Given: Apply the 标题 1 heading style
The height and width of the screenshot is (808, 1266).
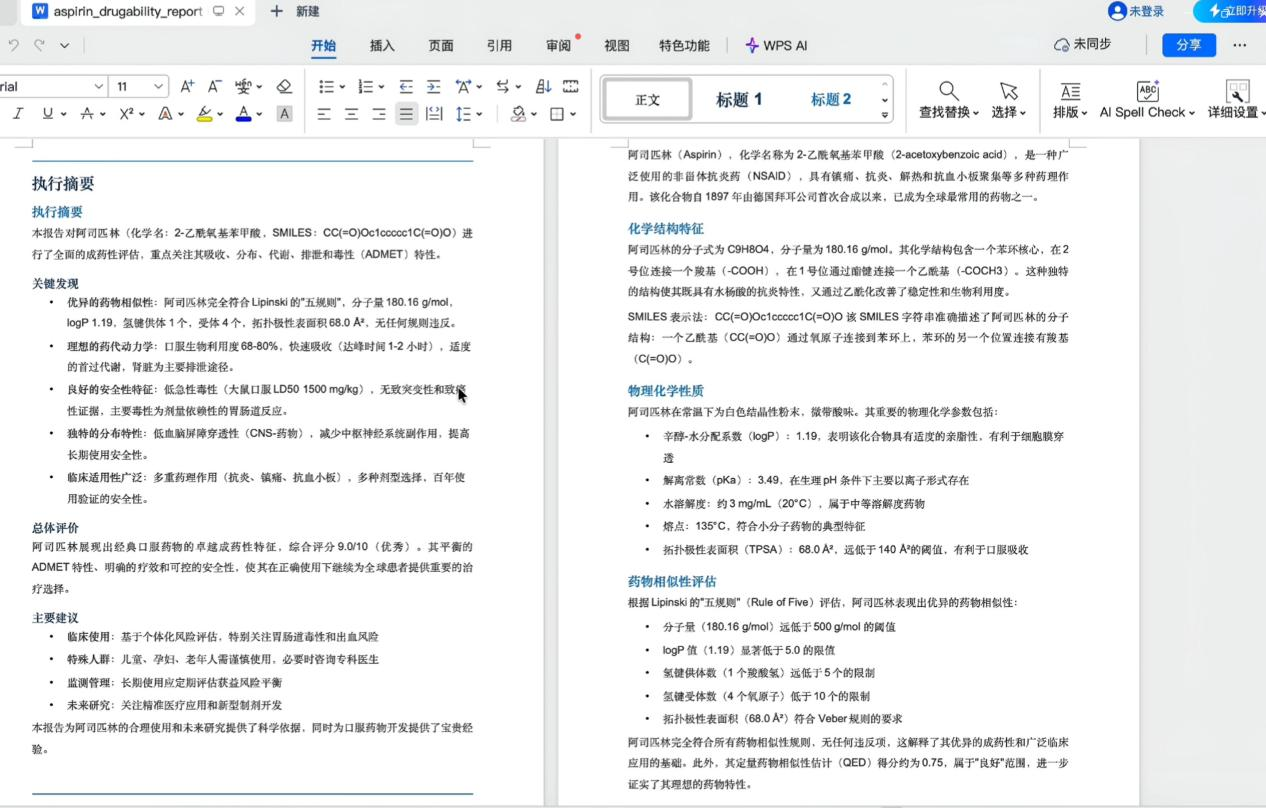Looking at the screenshot, I should coord(739,100).
